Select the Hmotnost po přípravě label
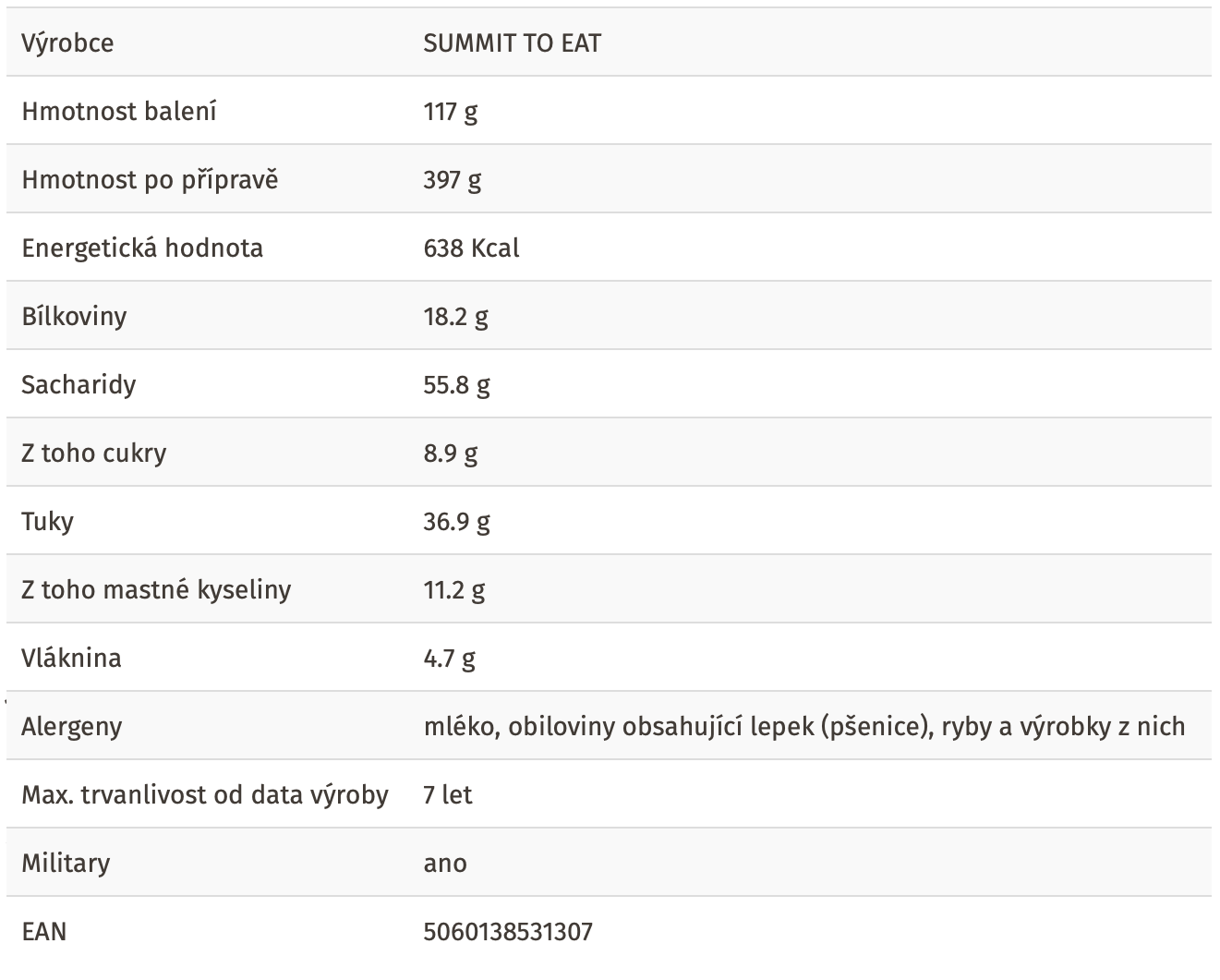This screenshot has width=1220, height=980. click(x=150, y=180)
